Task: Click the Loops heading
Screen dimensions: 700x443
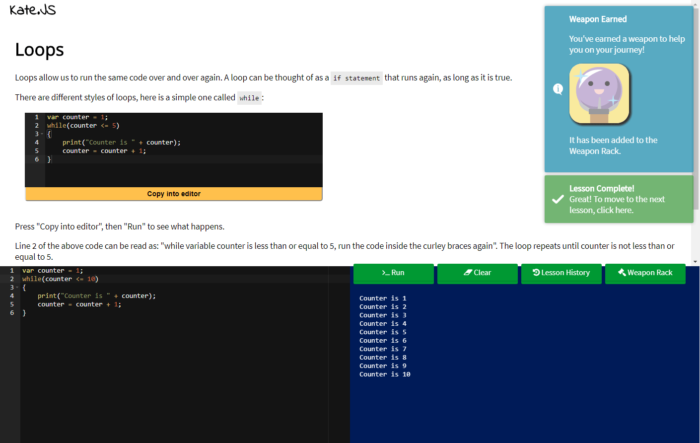Action: (x=40, y=49)
